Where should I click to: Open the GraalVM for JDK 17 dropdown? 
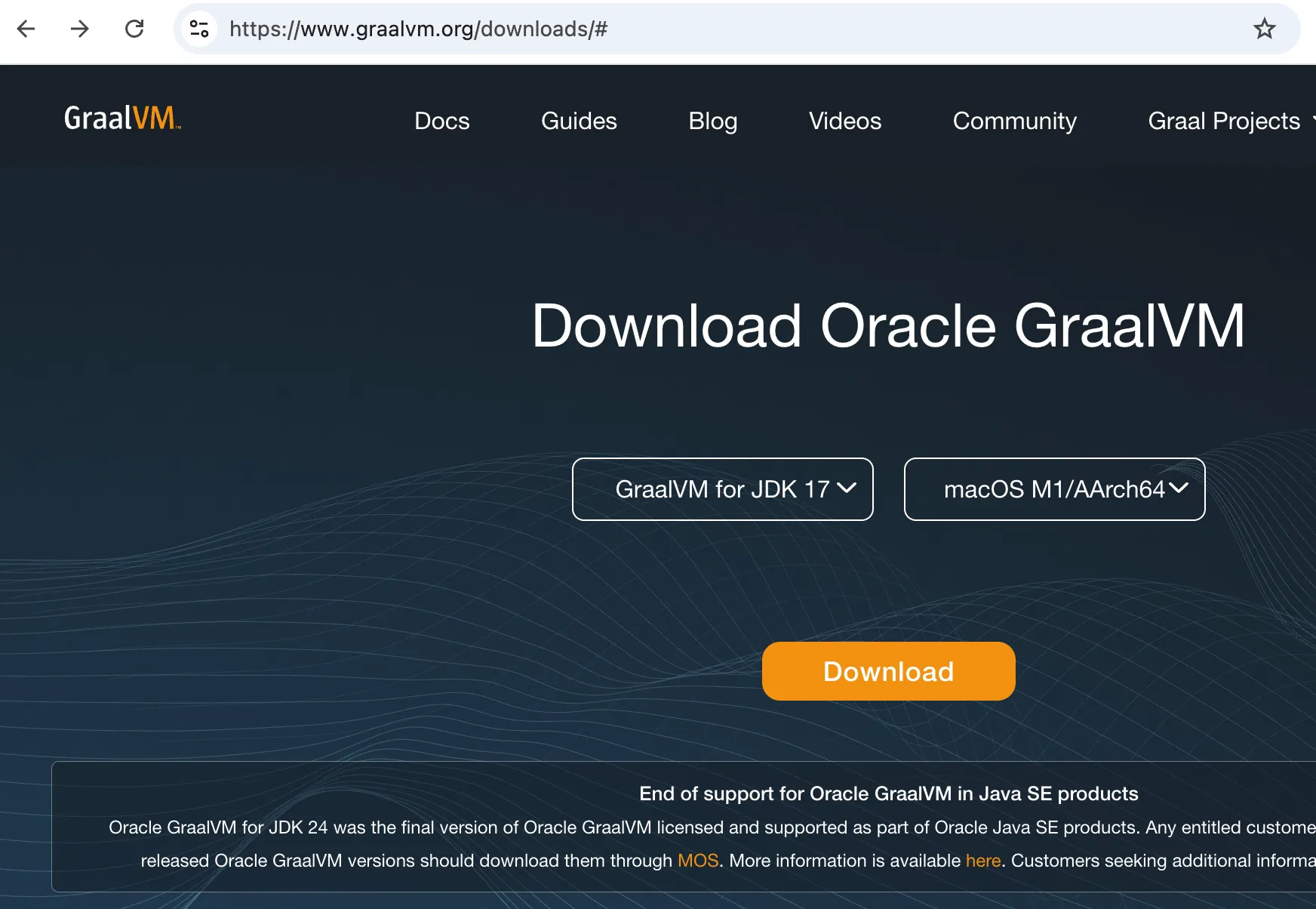(x=722, y=489)
